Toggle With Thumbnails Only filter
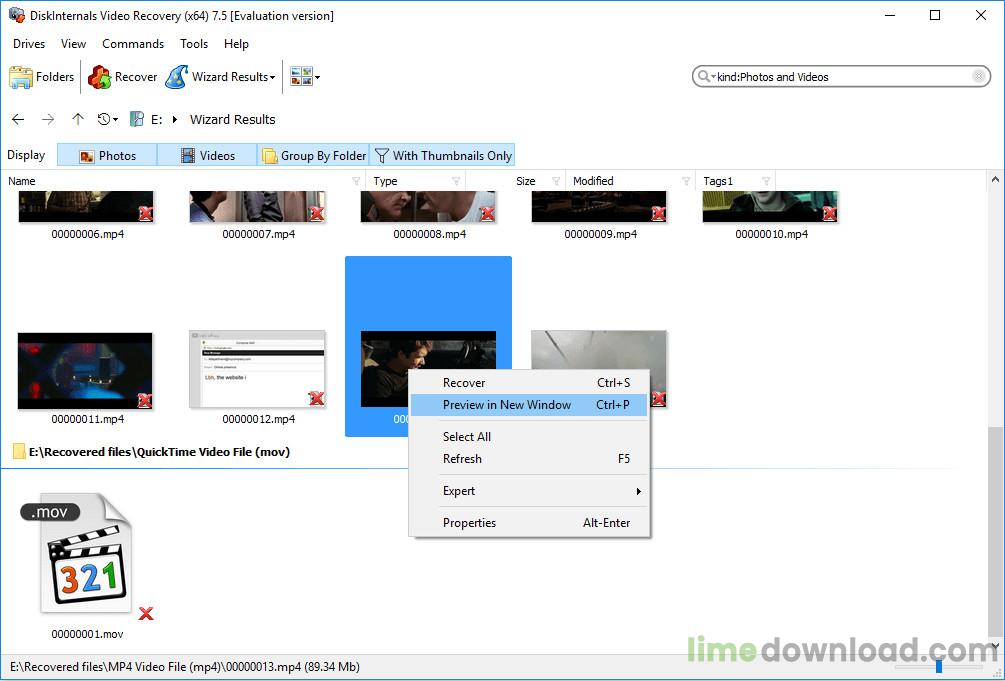Screen dimensions: 1005x681 click(x=442, y=155)
